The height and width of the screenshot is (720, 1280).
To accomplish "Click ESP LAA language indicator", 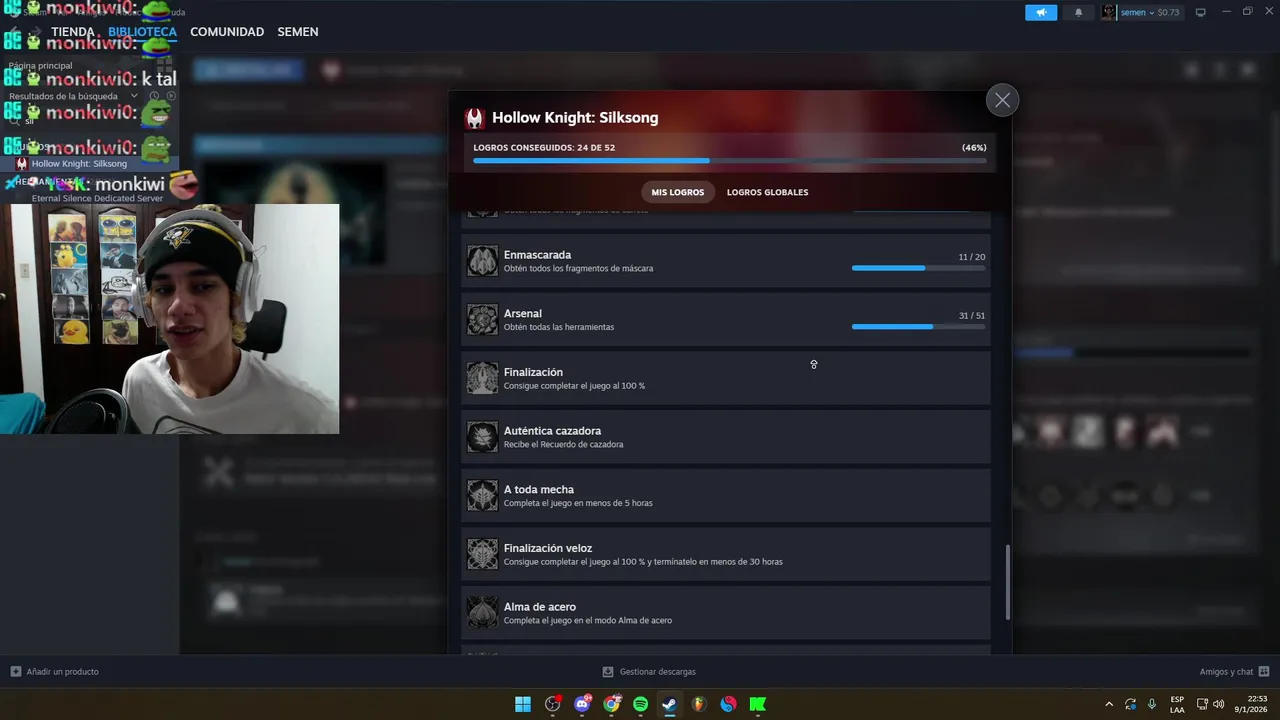I will point(1177,704).
